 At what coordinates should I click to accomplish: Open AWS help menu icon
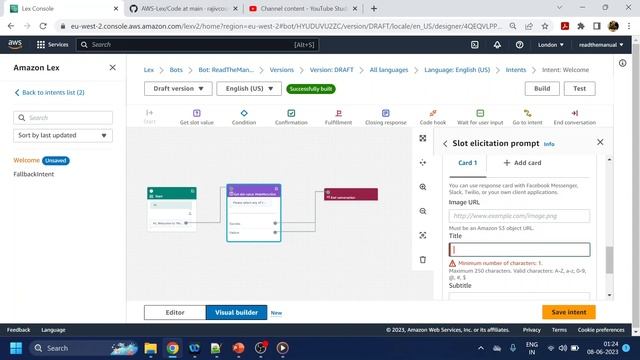(519, 44)
